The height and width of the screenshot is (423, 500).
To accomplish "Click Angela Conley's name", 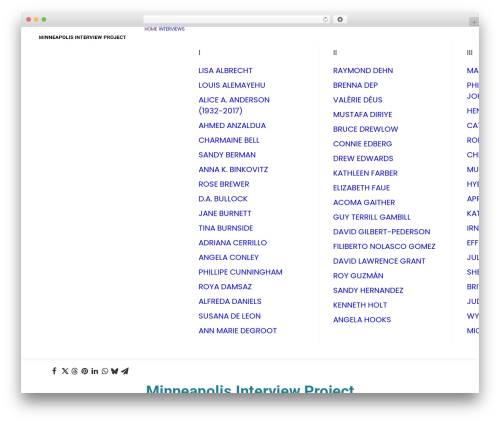I will click(x=229, y=258).
